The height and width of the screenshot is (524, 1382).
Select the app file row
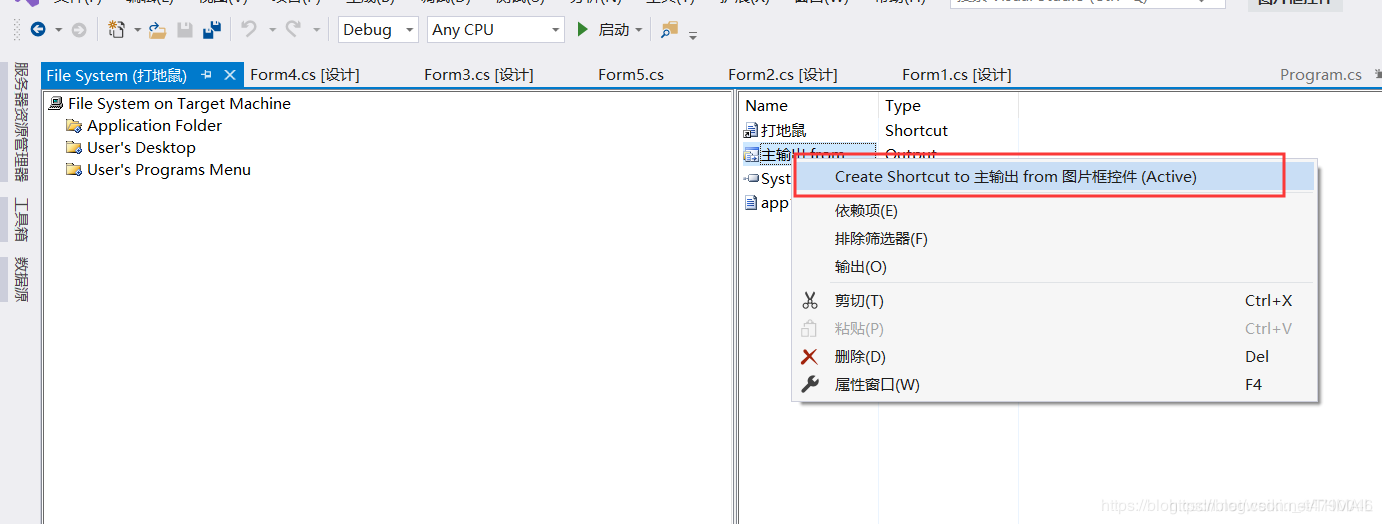[x=766, y=203]
